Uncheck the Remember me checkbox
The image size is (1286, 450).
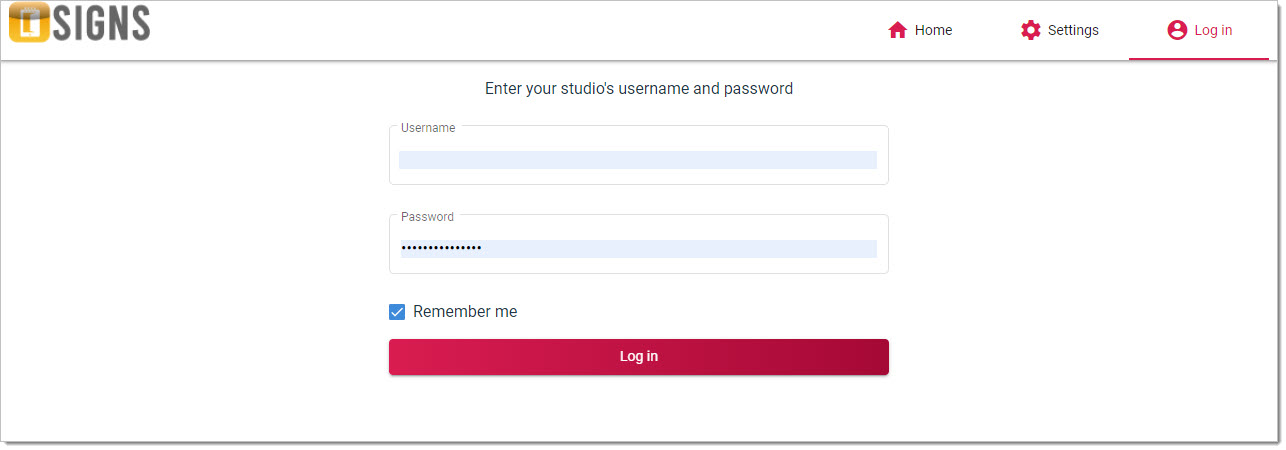[397, 312]
